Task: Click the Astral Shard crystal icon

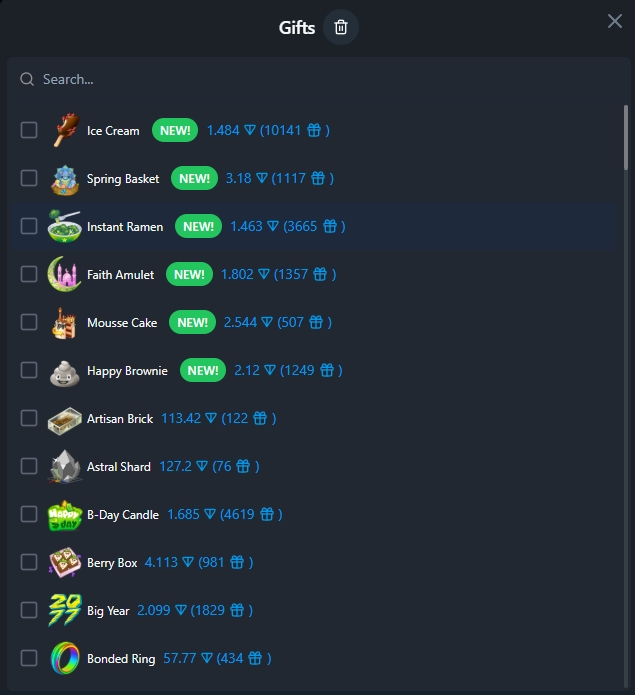Action: click(x=65, y=466)
